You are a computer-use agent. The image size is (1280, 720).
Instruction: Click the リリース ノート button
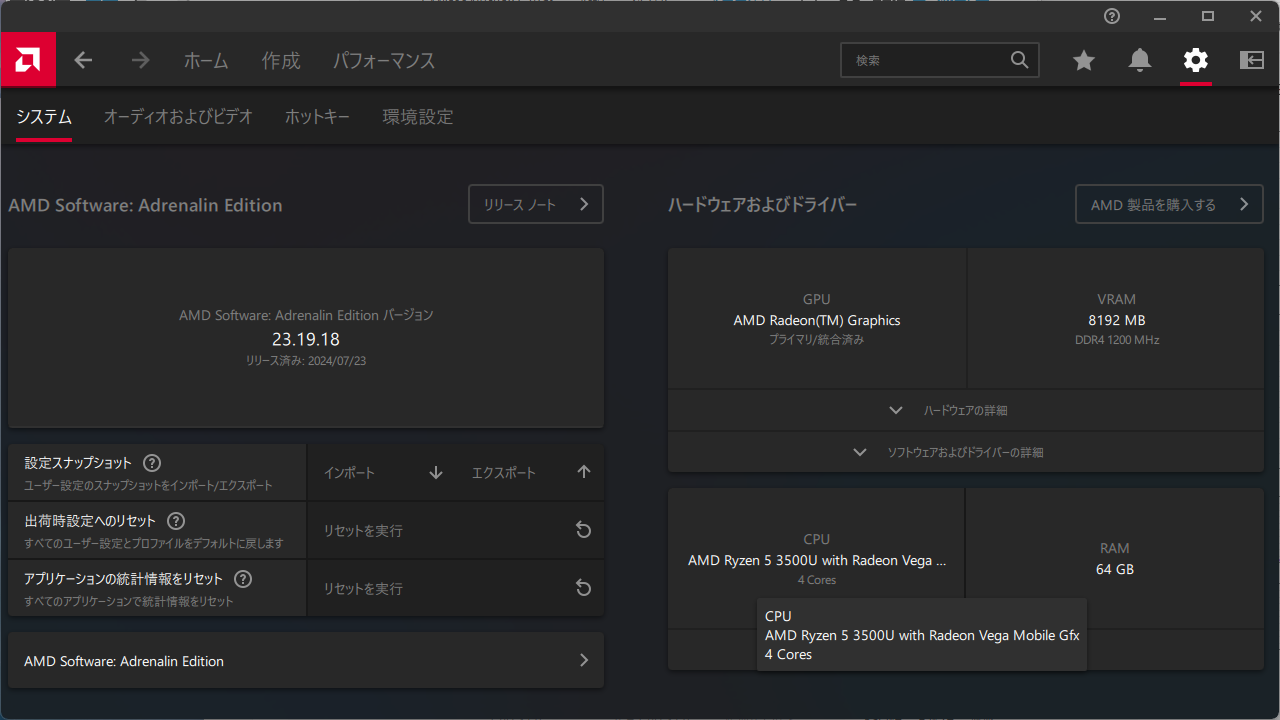[535, 204]
